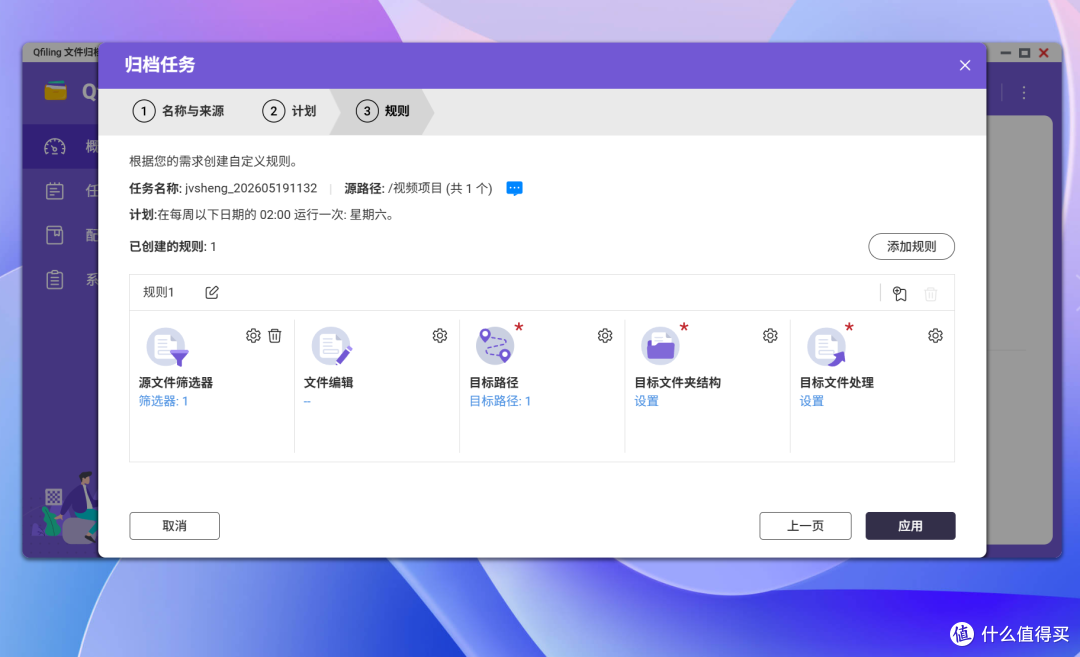1080x657 pixels.
Task: Click the source file filter icon
Action: point(167,346)
